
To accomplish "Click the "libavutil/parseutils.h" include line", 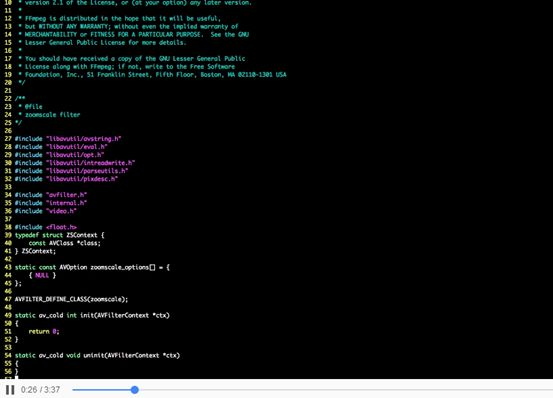I will 71,171.
